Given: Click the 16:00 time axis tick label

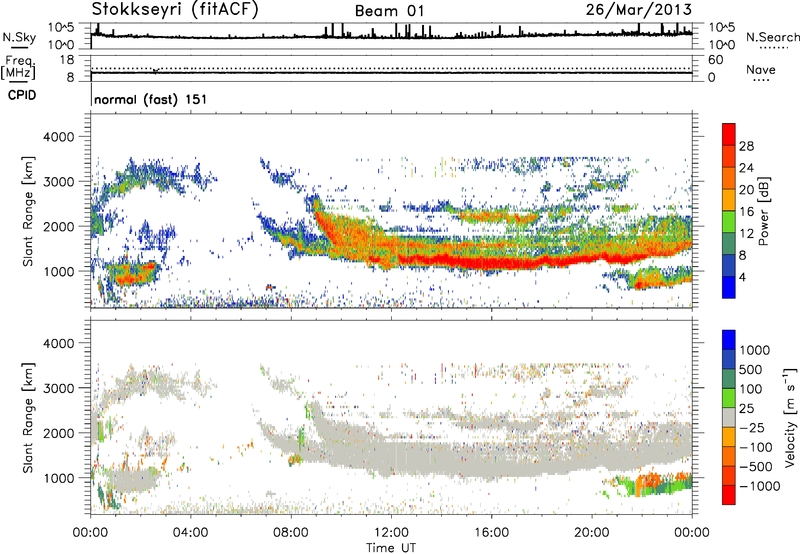Looking at the screenshot, I should [x=491, y=533].
